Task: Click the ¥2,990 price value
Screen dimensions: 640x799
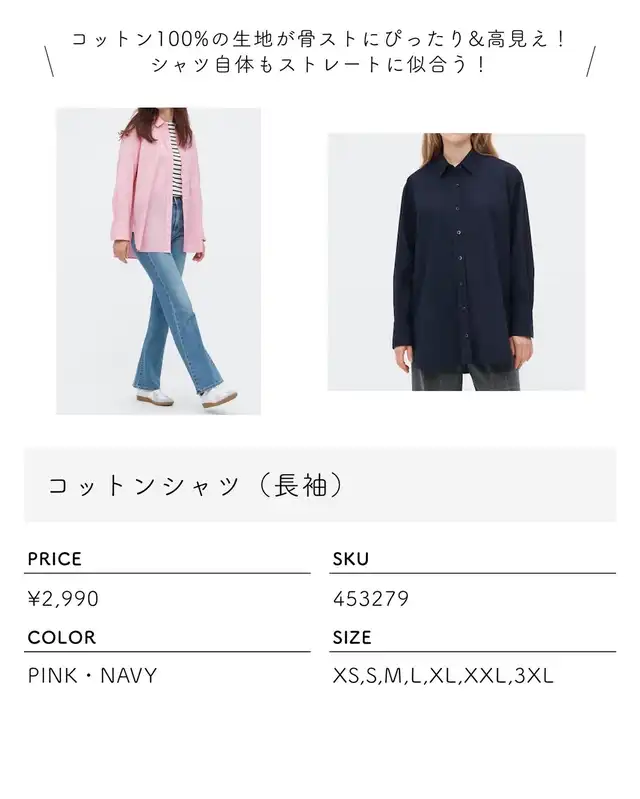Action: click(x=63, y=599)
